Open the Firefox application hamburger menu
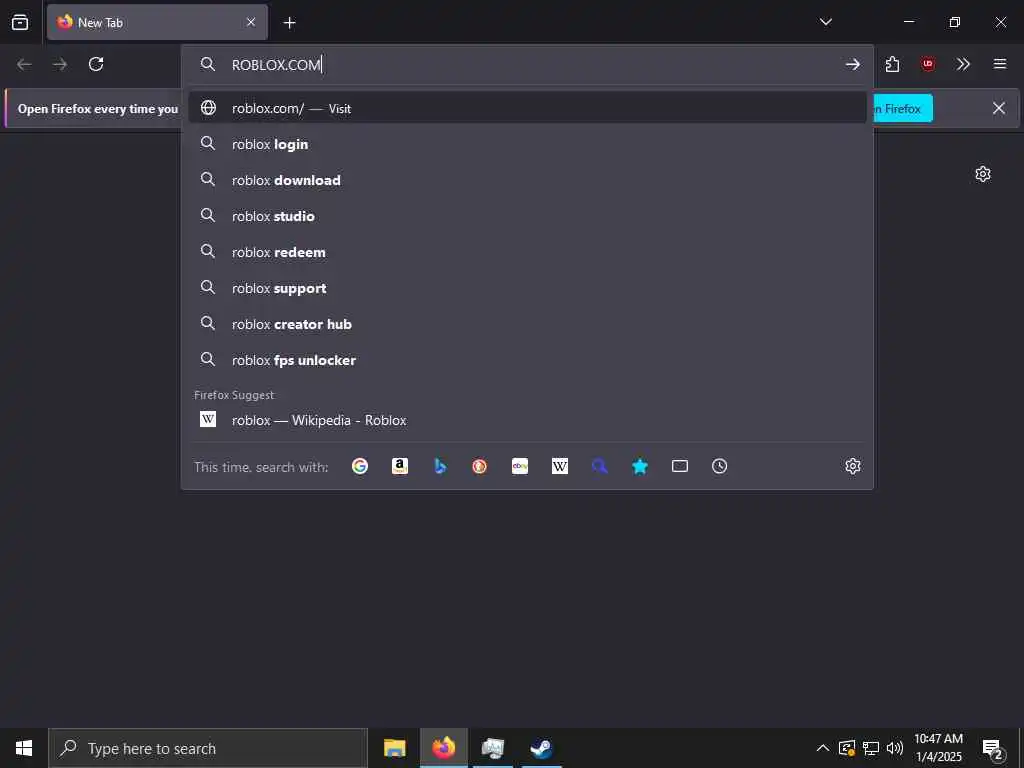This screenshot has width=1024, height=768. click(1000, 64)
